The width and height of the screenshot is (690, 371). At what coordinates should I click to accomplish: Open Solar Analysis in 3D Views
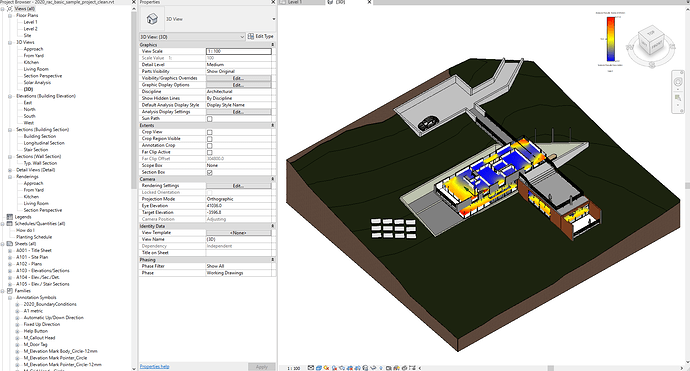click(x=37, y=83)
